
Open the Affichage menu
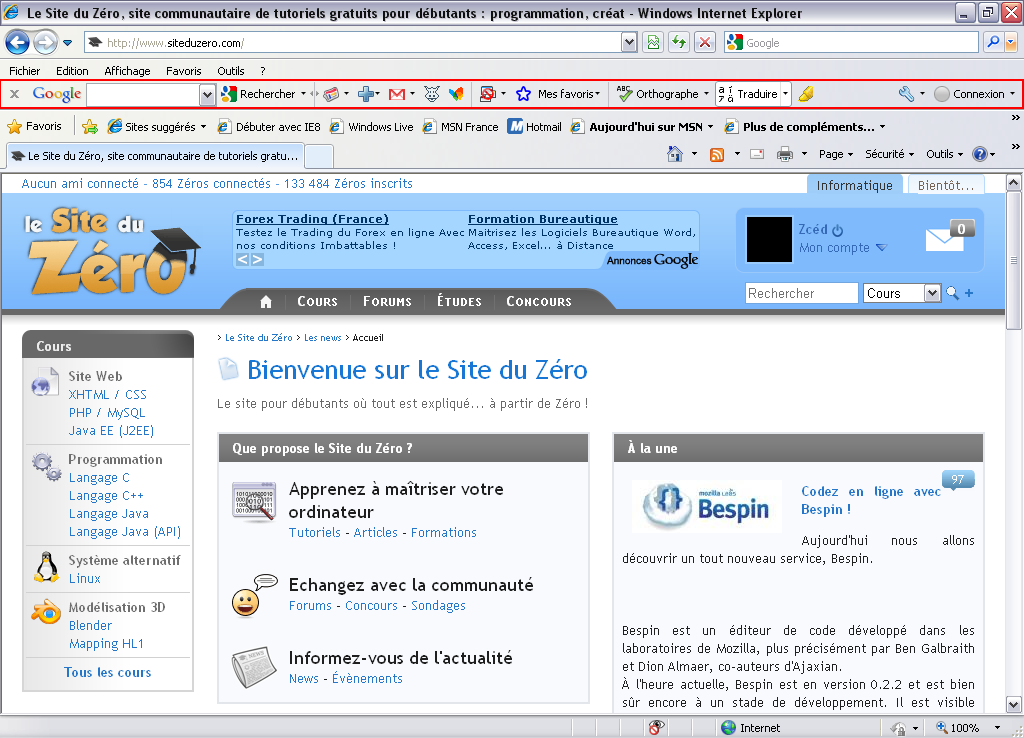[127, 71]
